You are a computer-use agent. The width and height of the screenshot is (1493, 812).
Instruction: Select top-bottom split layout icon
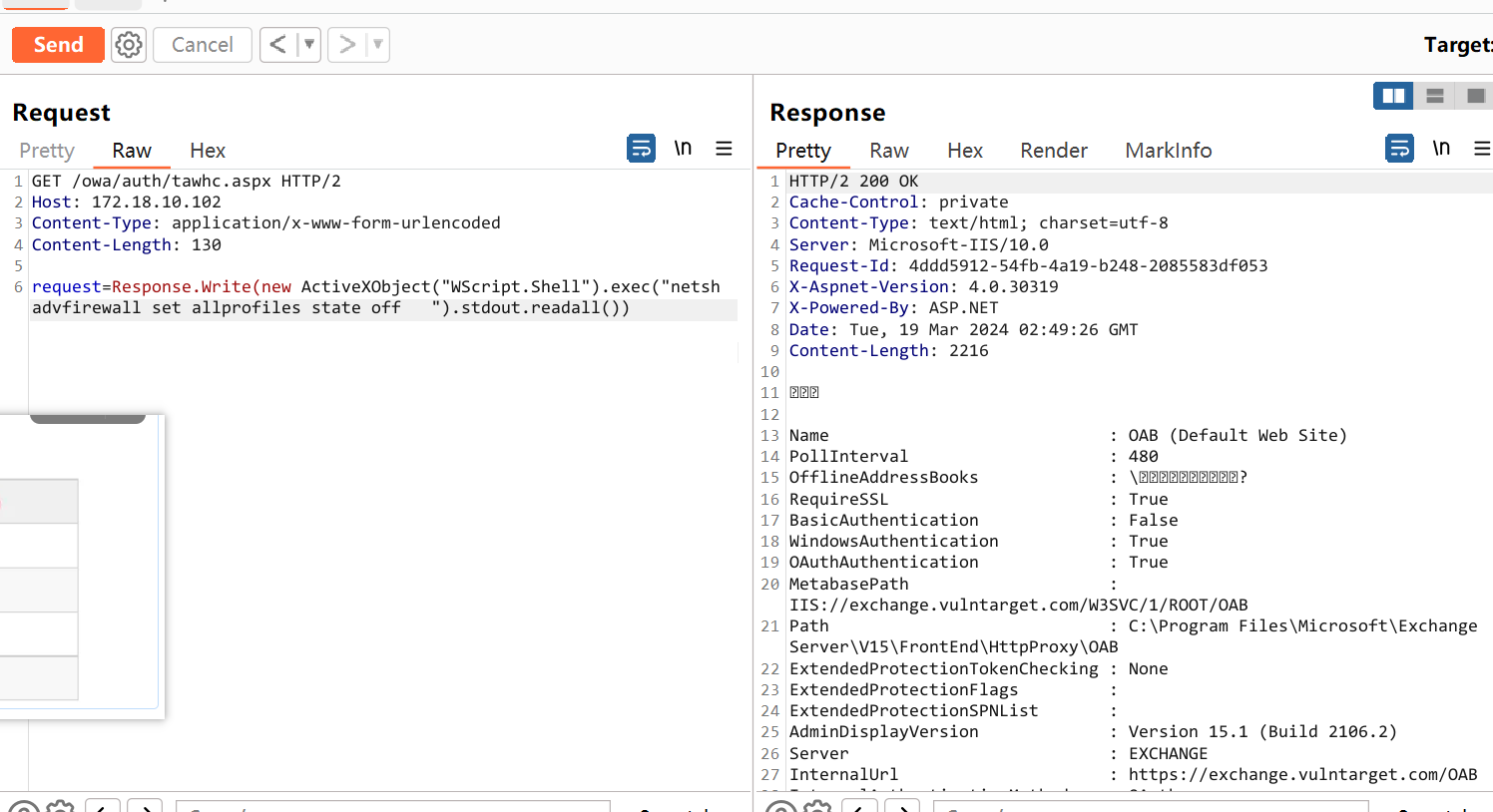[1435, 96]
